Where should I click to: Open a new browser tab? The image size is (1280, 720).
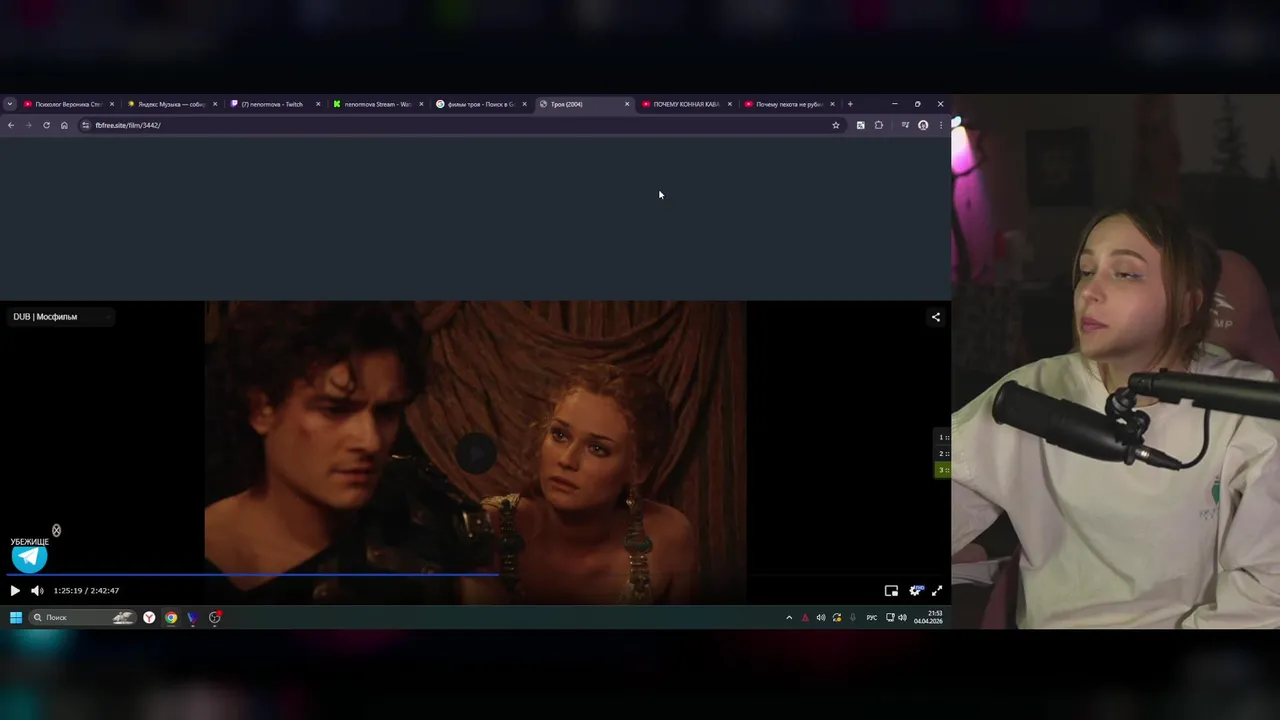(850, 104)
